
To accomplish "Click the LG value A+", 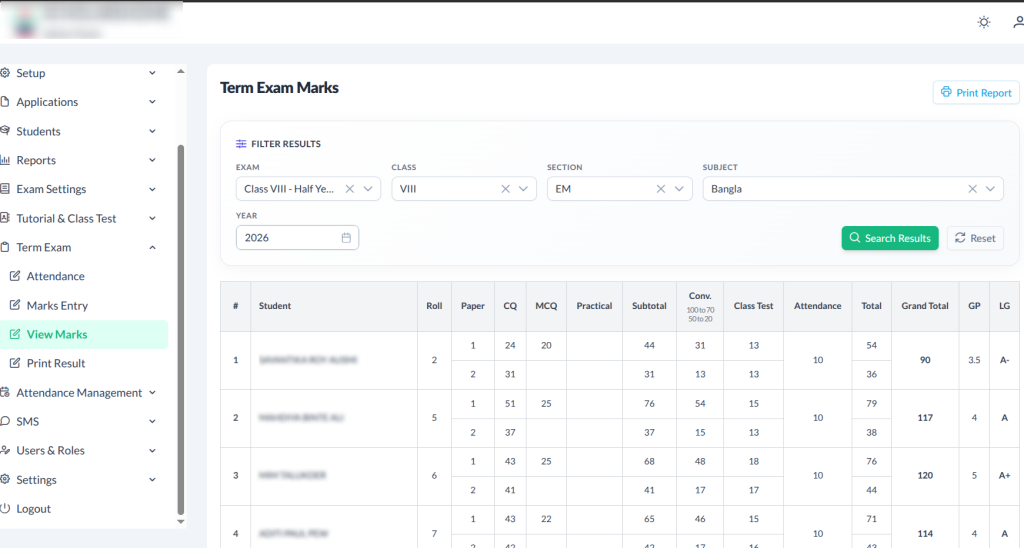I will [1004, 475].
